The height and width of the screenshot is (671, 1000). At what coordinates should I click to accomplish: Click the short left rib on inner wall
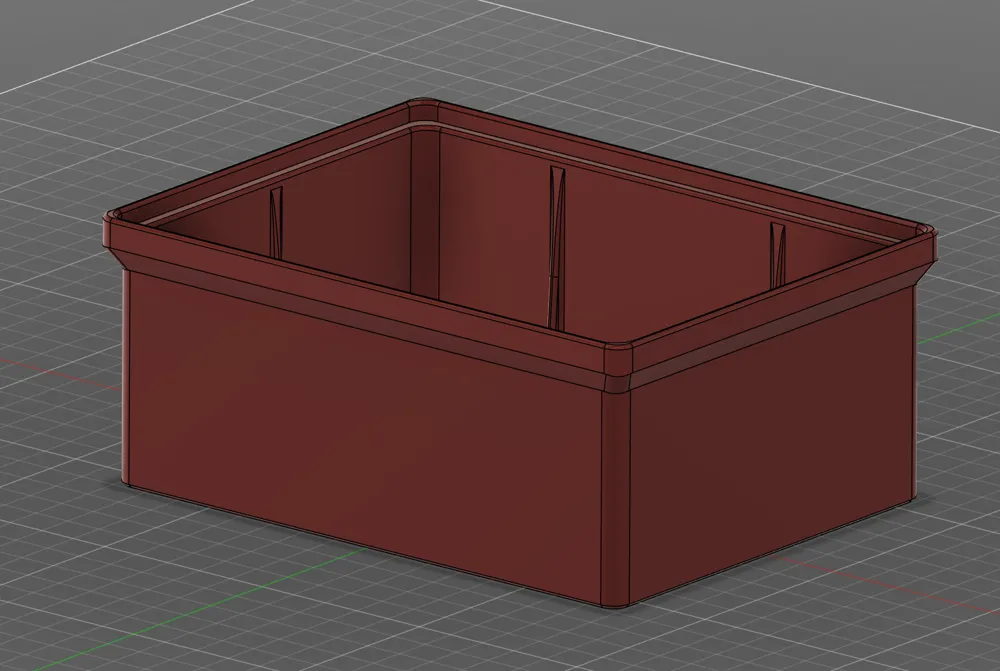click(276, 223)
